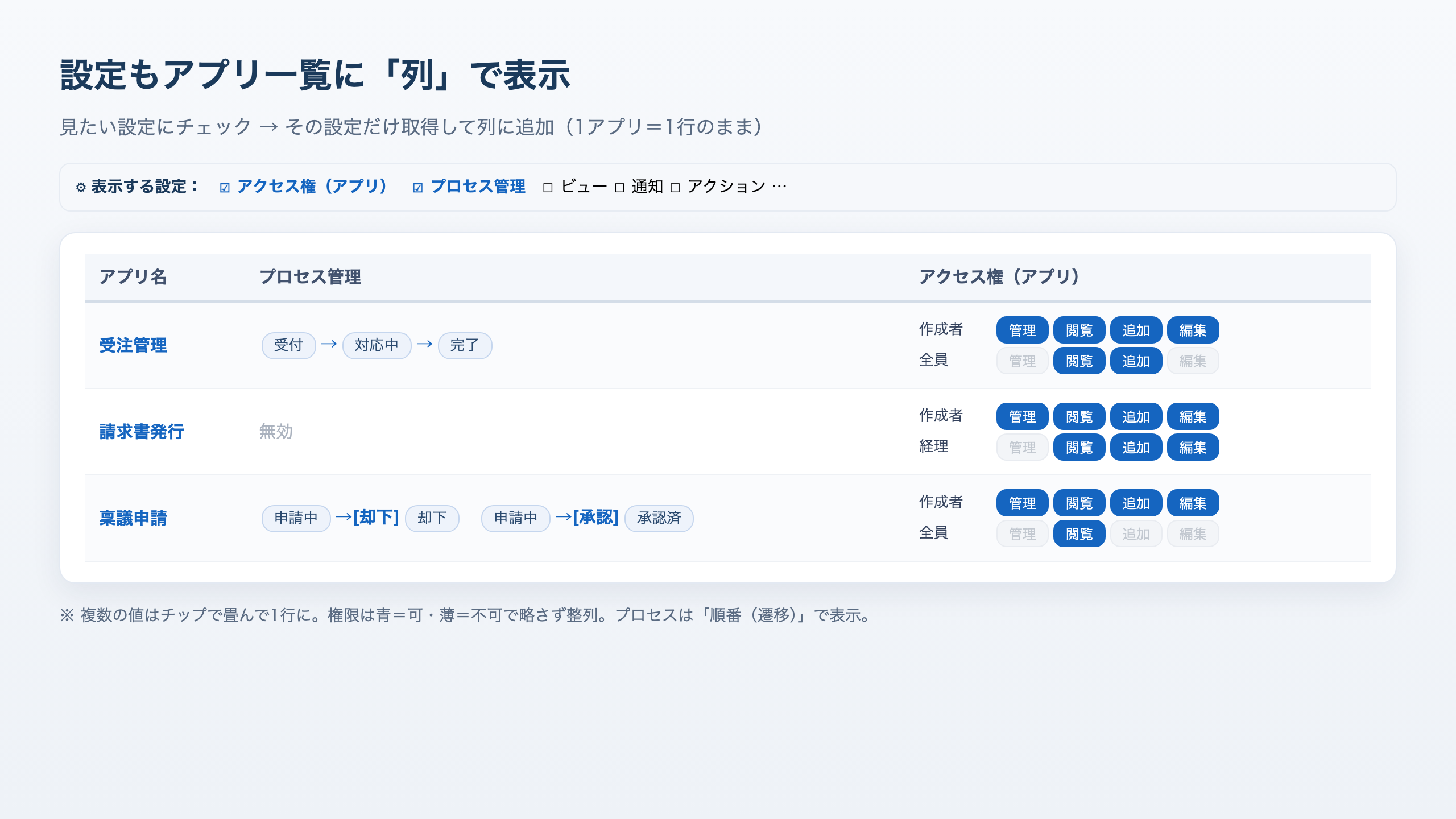The width and height of the screenshot is (1456, 819).
Task: Toggle 追加 for 受注管理 作成者
Action: (1136, 330)
